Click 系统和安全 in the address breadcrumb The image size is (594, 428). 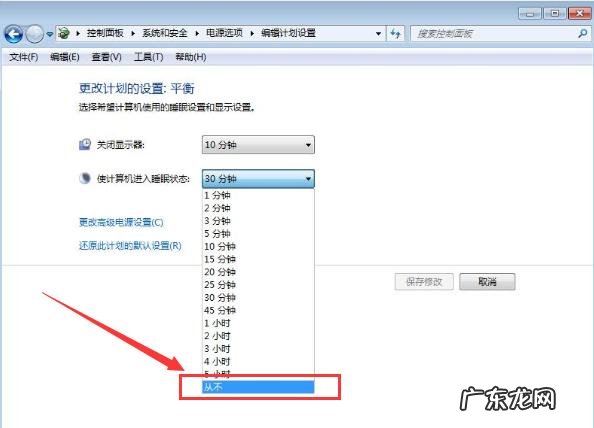point(165,33)
